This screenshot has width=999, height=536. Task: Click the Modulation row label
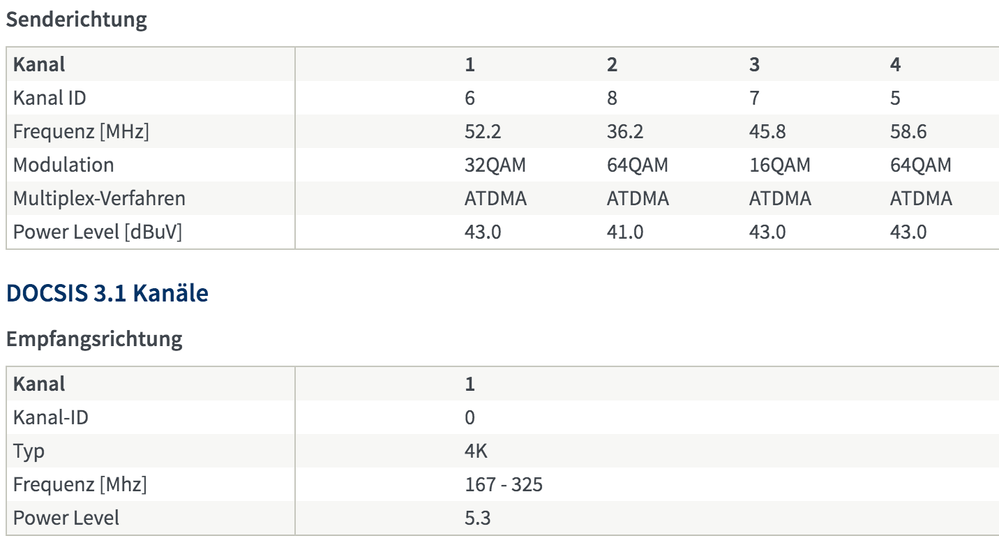(63, 165)
